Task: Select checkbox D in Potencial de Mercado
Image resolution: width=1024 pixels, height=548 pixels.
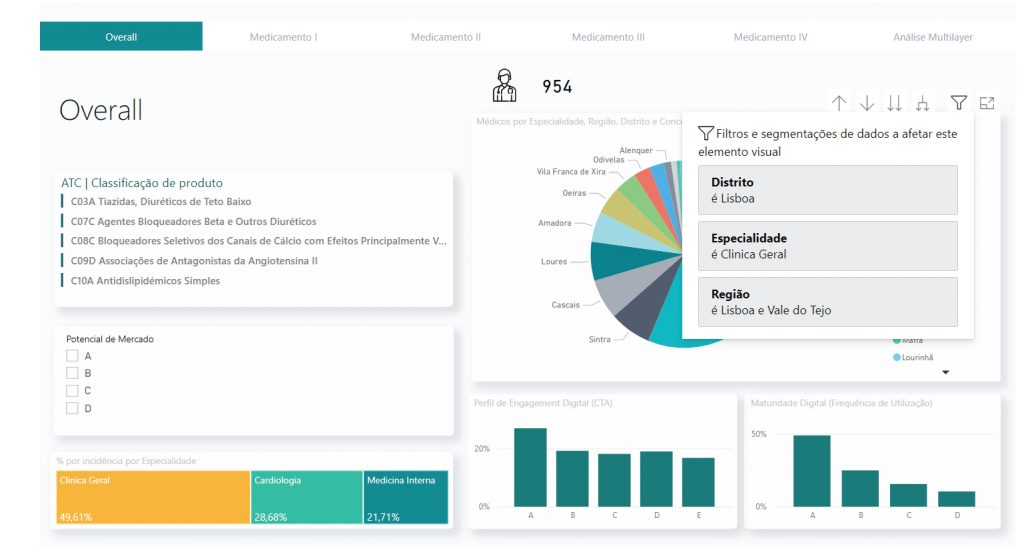Action: click(x=72, y=408)
